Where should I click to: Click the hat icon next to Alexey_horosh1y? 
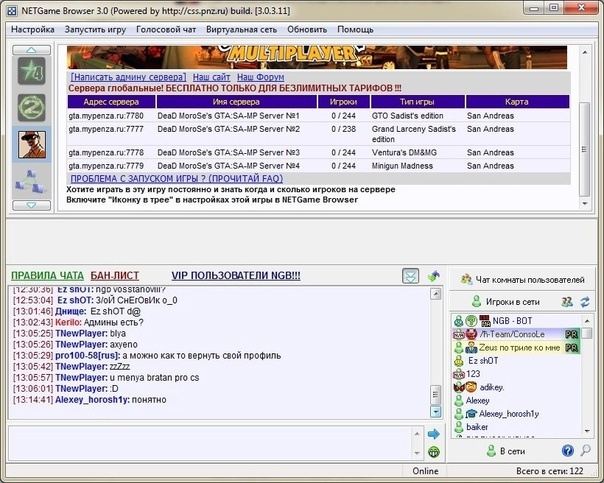471,414
